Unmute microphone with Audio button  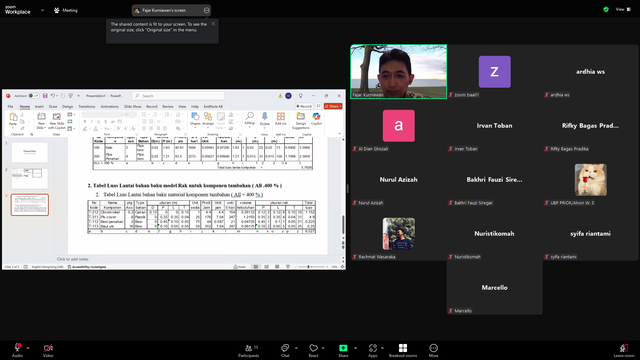pos(17,350)
